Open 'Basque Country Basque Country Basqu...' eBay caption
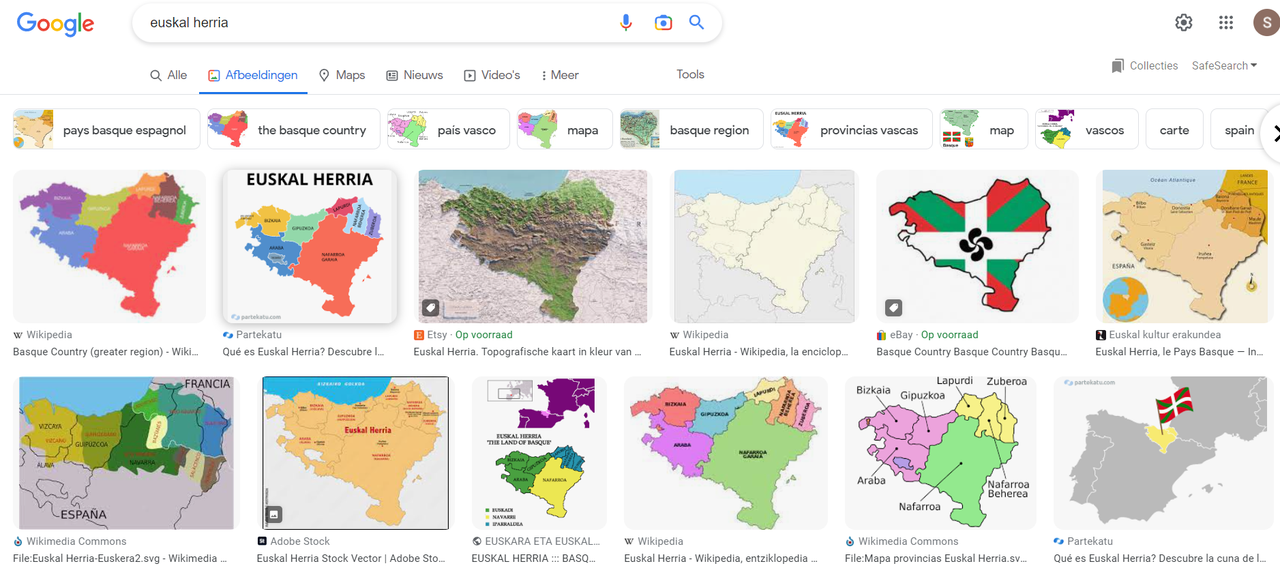Viewport: 1280px width, 568px height. pos(972,352)
